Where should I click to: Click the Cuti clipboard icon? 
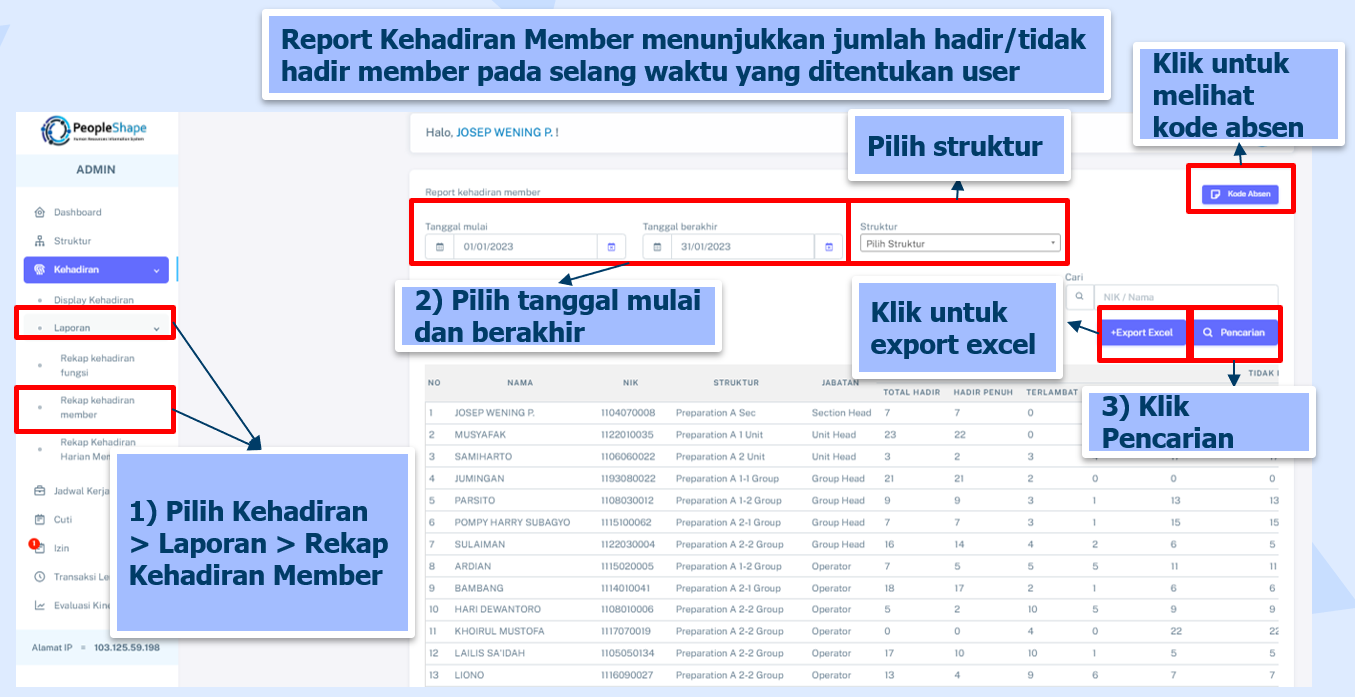pyautogui.click(x=40, y=519)
